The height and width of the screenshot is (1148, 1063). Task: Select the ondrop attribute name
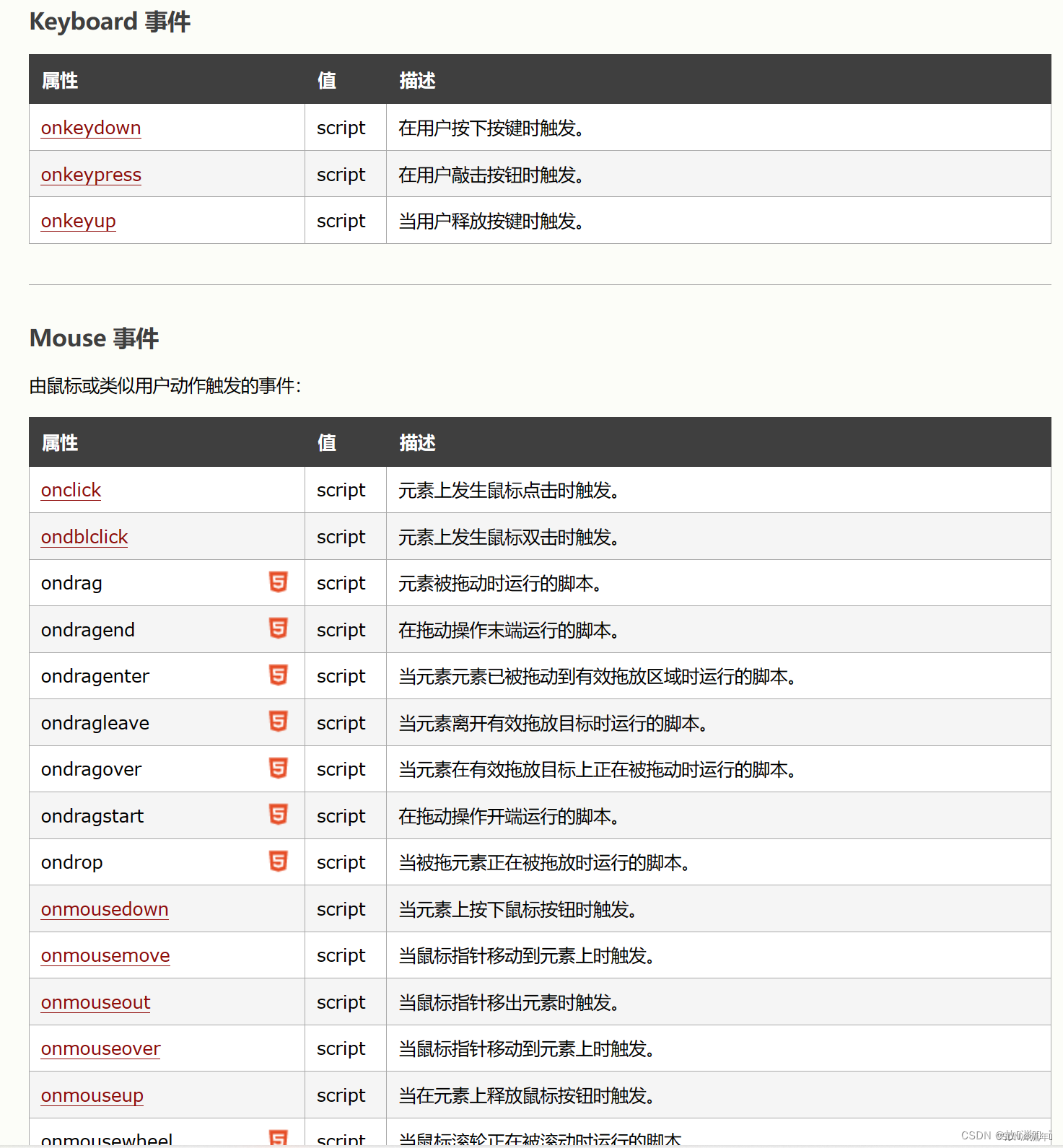tap(72, 862)
